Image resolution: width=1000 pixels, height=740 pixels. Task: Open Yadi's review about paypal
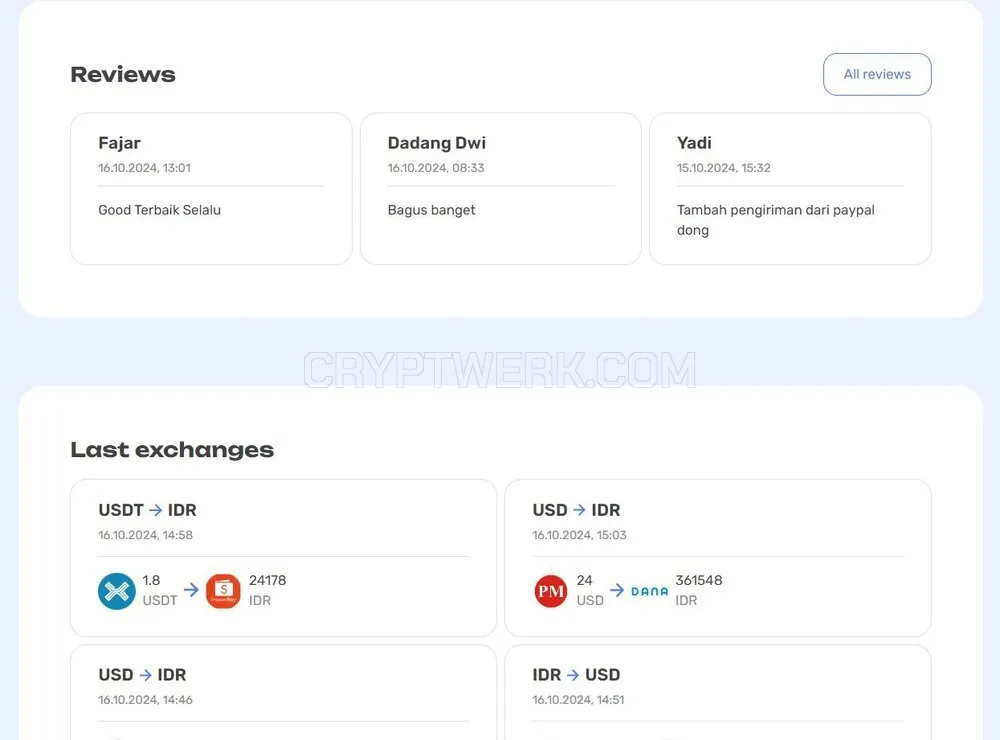[790, 189]
